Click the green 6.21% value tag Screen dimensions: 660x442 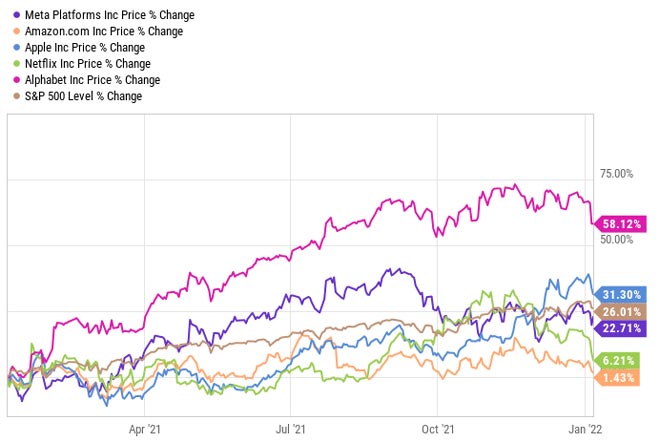pos(620,360)
